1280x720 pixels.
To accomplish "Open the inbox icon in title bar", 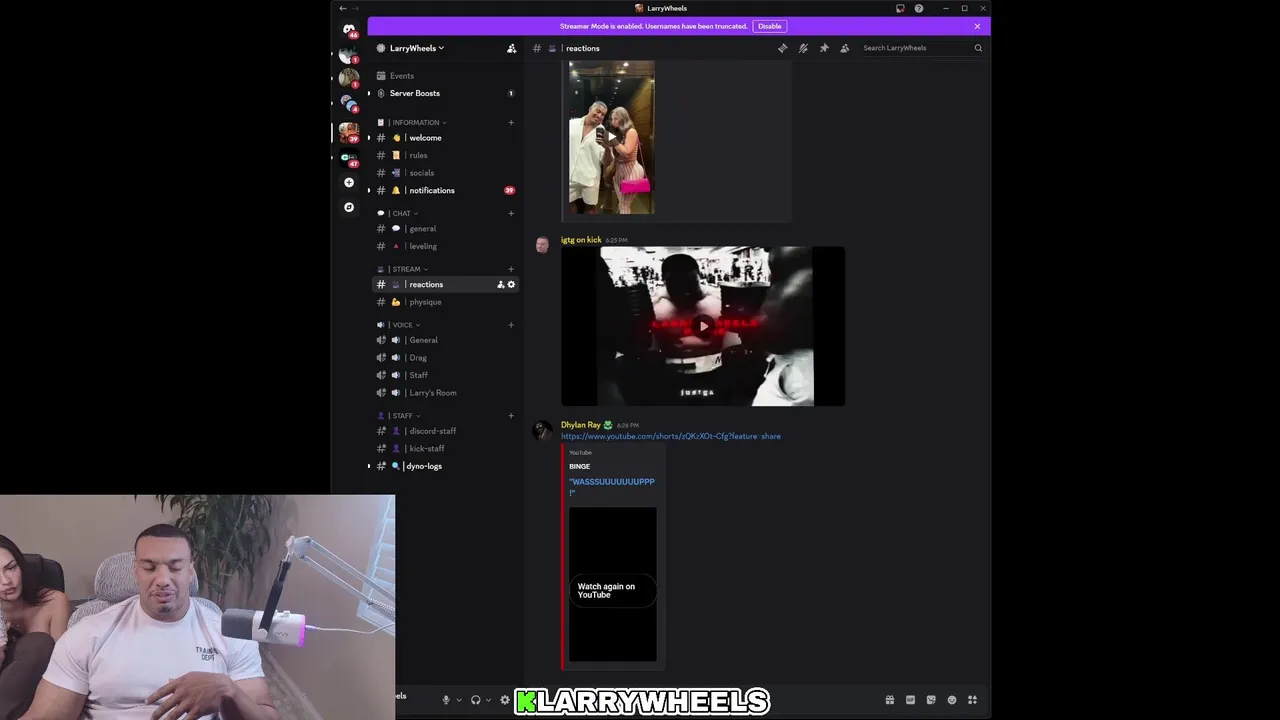I will coord(900,8).
